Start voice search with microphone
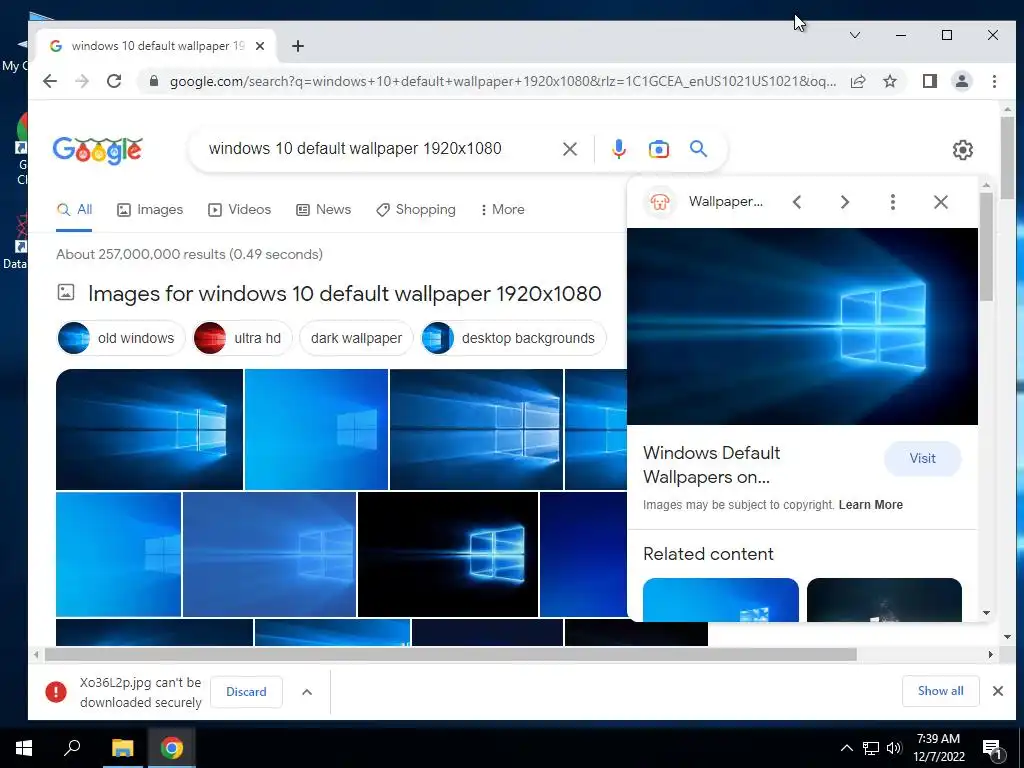 [x=618, y=149]
